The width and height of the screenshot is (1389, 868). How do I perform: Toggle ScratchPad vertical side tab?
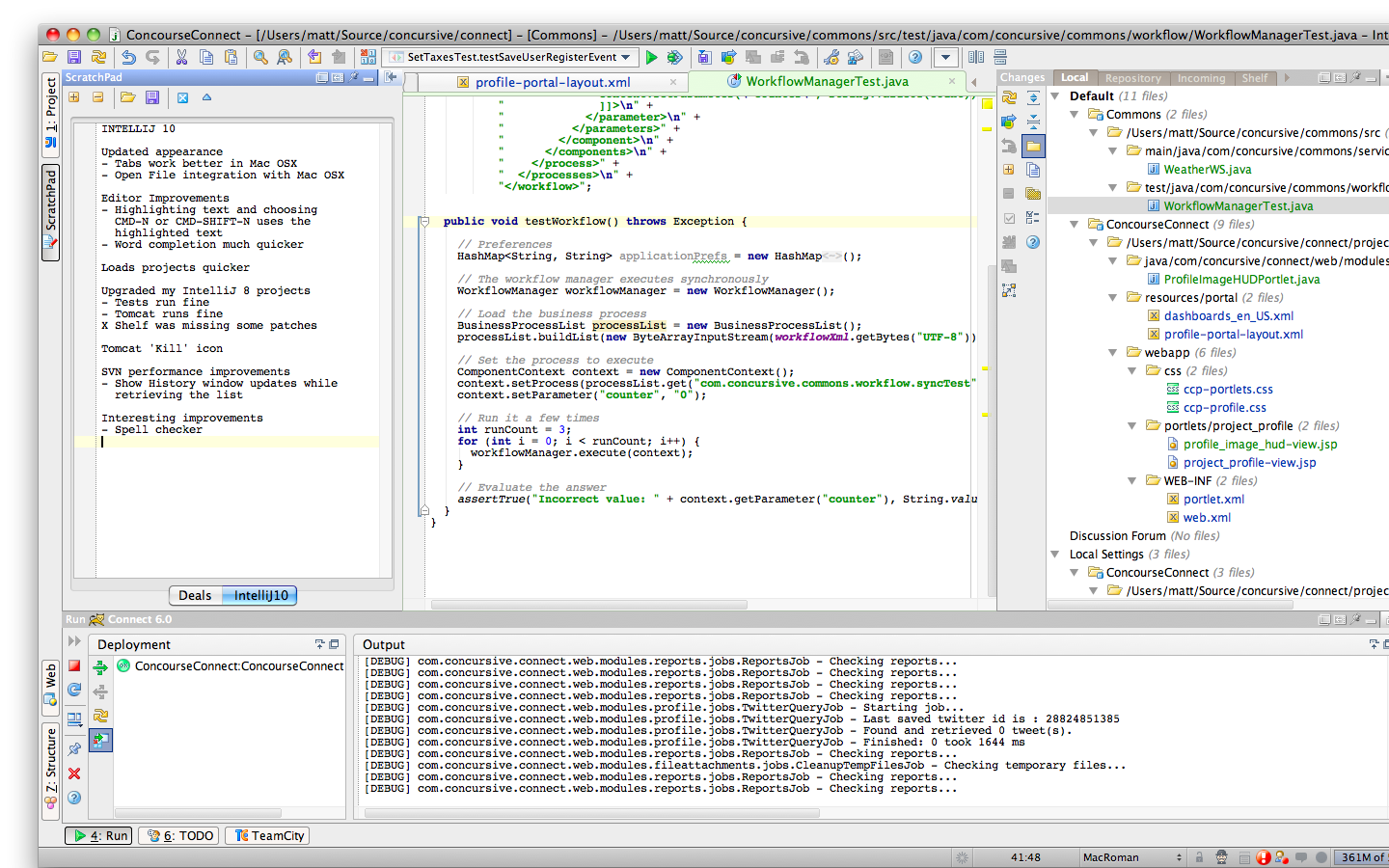[51, 213]
